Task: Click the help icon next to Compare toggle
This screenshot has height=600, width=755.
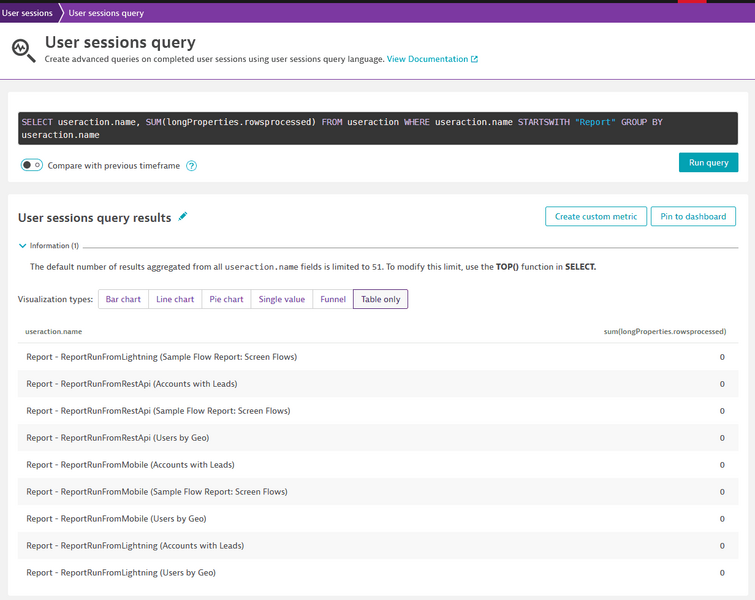Action: click(x=192, y=166)
